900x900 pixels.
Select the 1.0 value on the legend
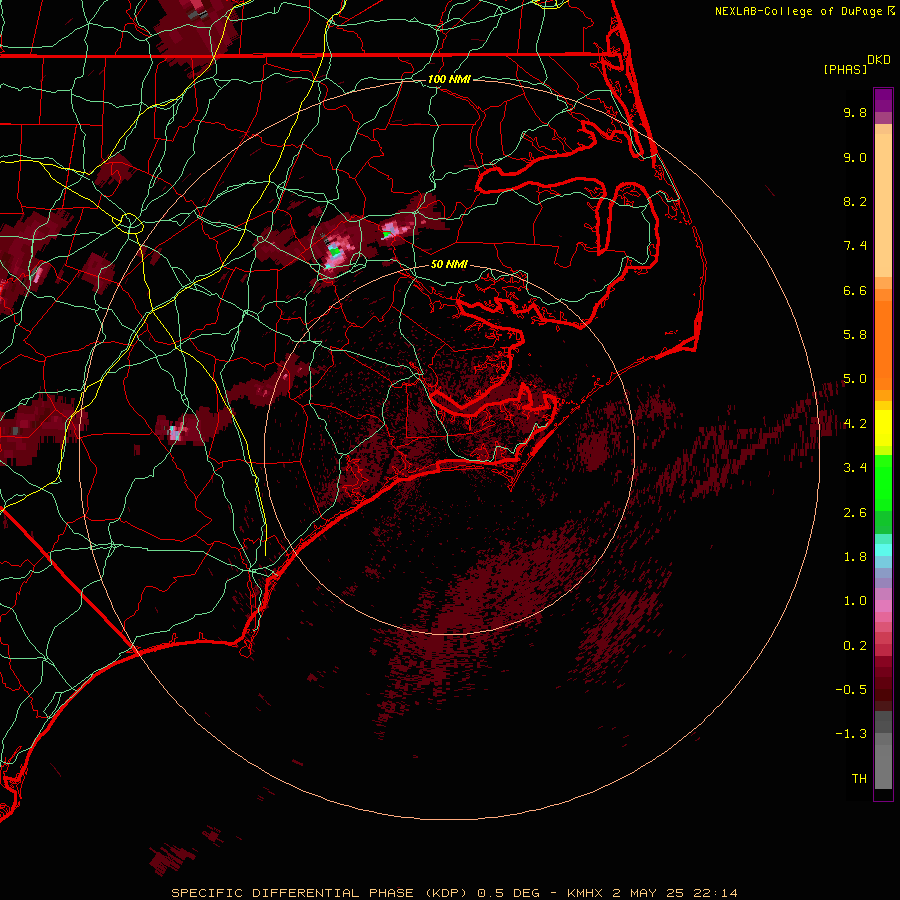click(855, 601)
